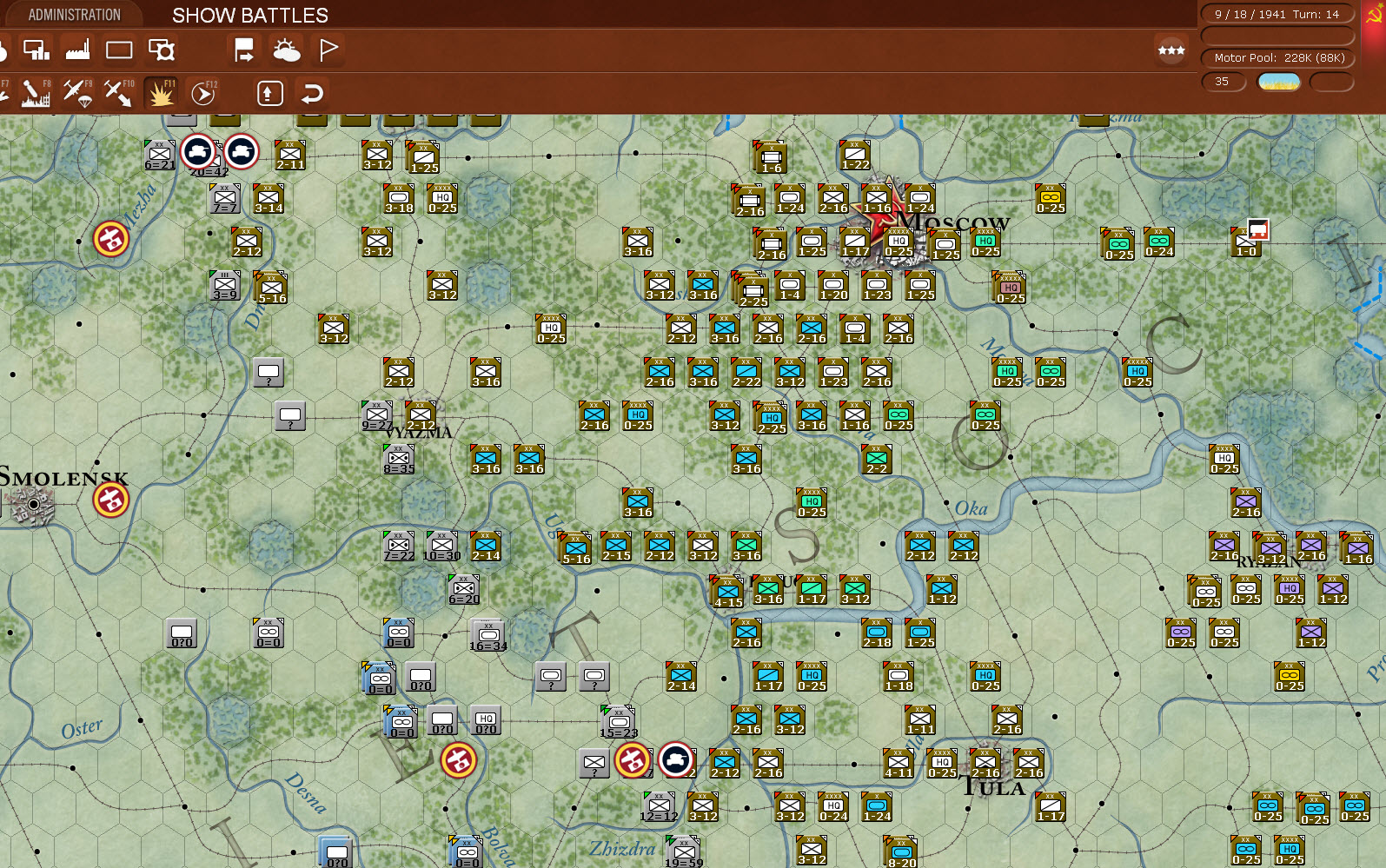
Task: Open the weather screen sun-cloud icon
Action: pos(286,50)
